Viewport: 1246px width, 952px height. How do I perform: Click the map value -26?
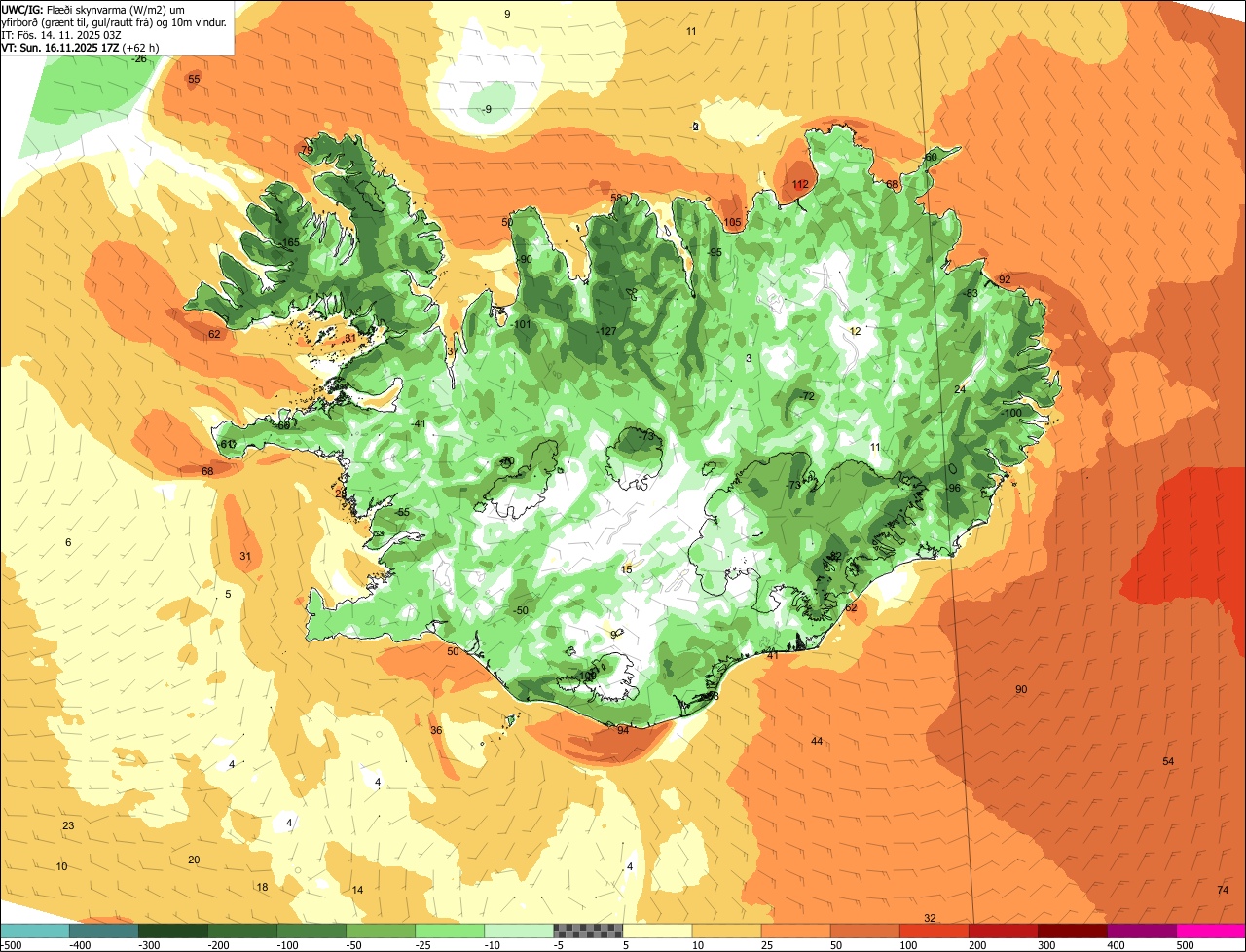(x=140, y=58)
